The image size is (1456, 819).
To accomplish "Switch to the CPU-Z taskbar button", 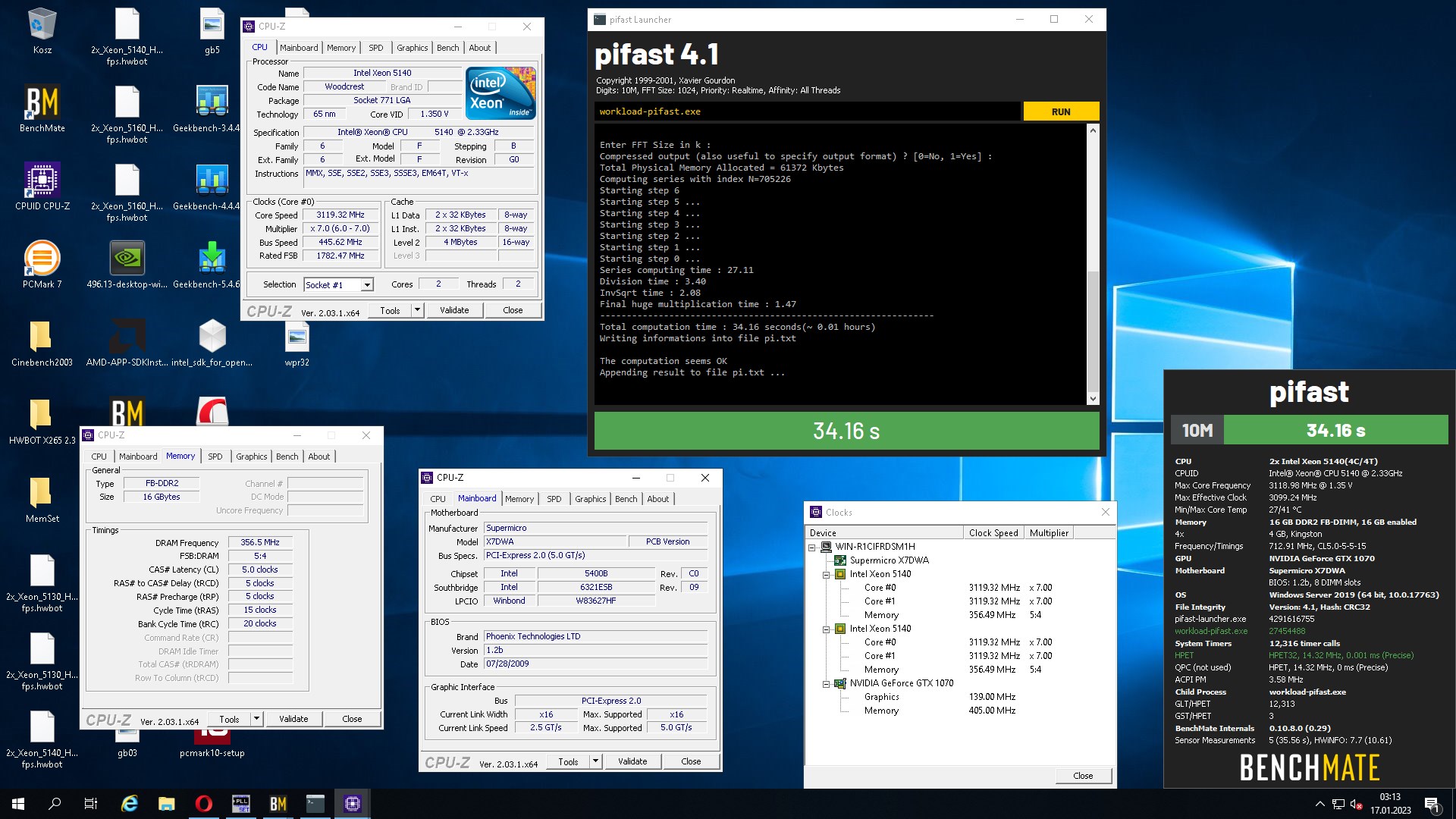I will click(x=353, y=804).
